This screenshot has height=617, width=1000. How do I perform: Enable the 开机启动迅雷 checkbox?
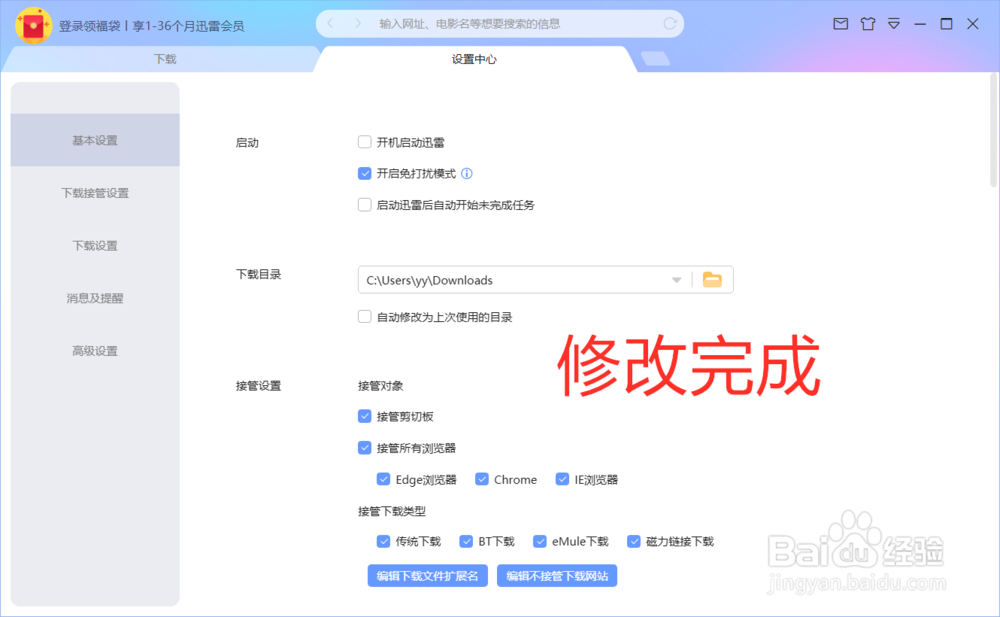click(364, 142)
